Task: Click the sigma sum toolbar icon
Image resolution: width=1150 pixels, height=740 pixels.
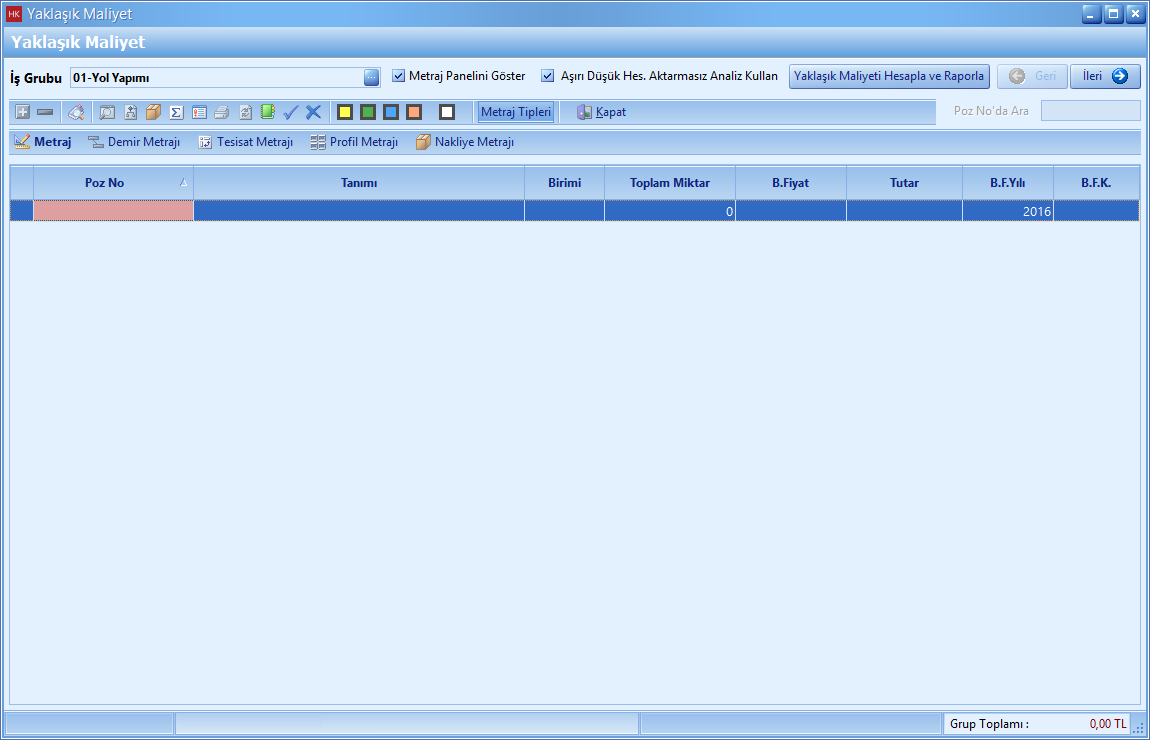Action: pyautogui.click(x=176, y=112)
